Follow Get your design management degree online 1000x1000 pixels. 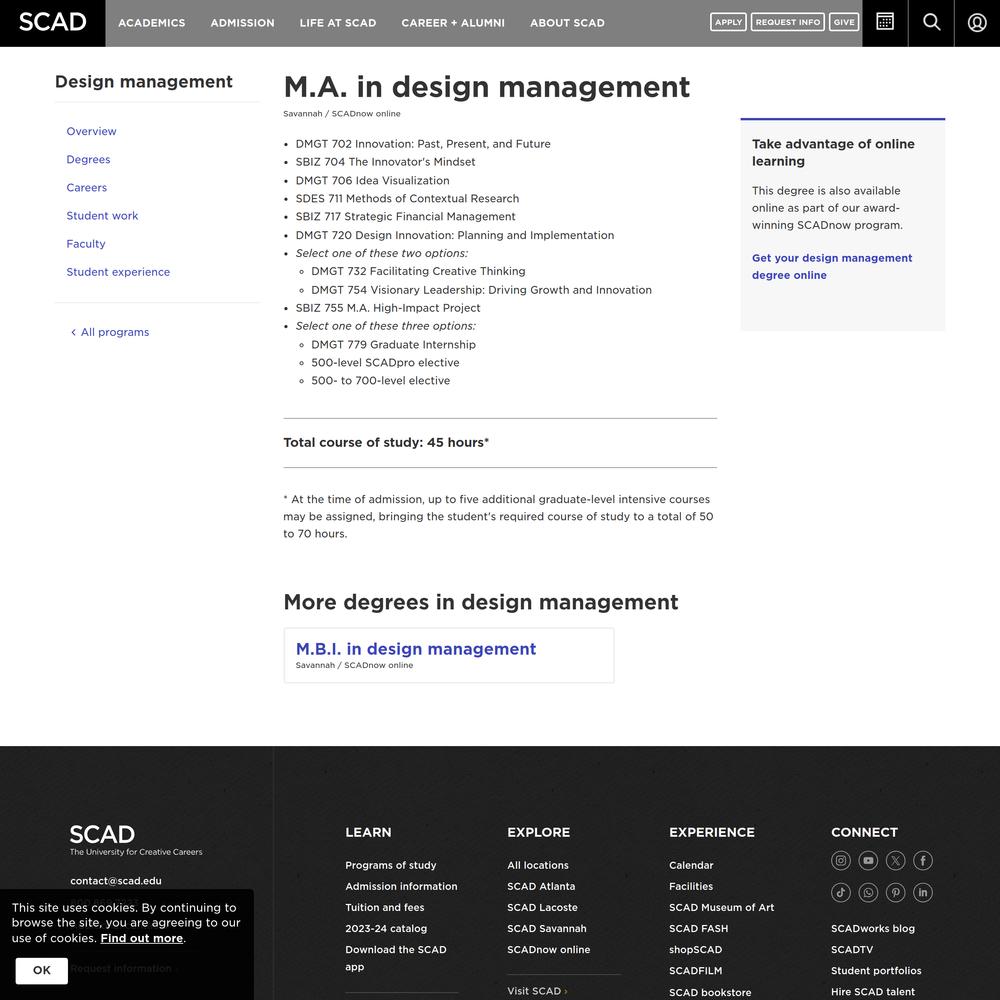pyautogui.click(x=832, y=267)
